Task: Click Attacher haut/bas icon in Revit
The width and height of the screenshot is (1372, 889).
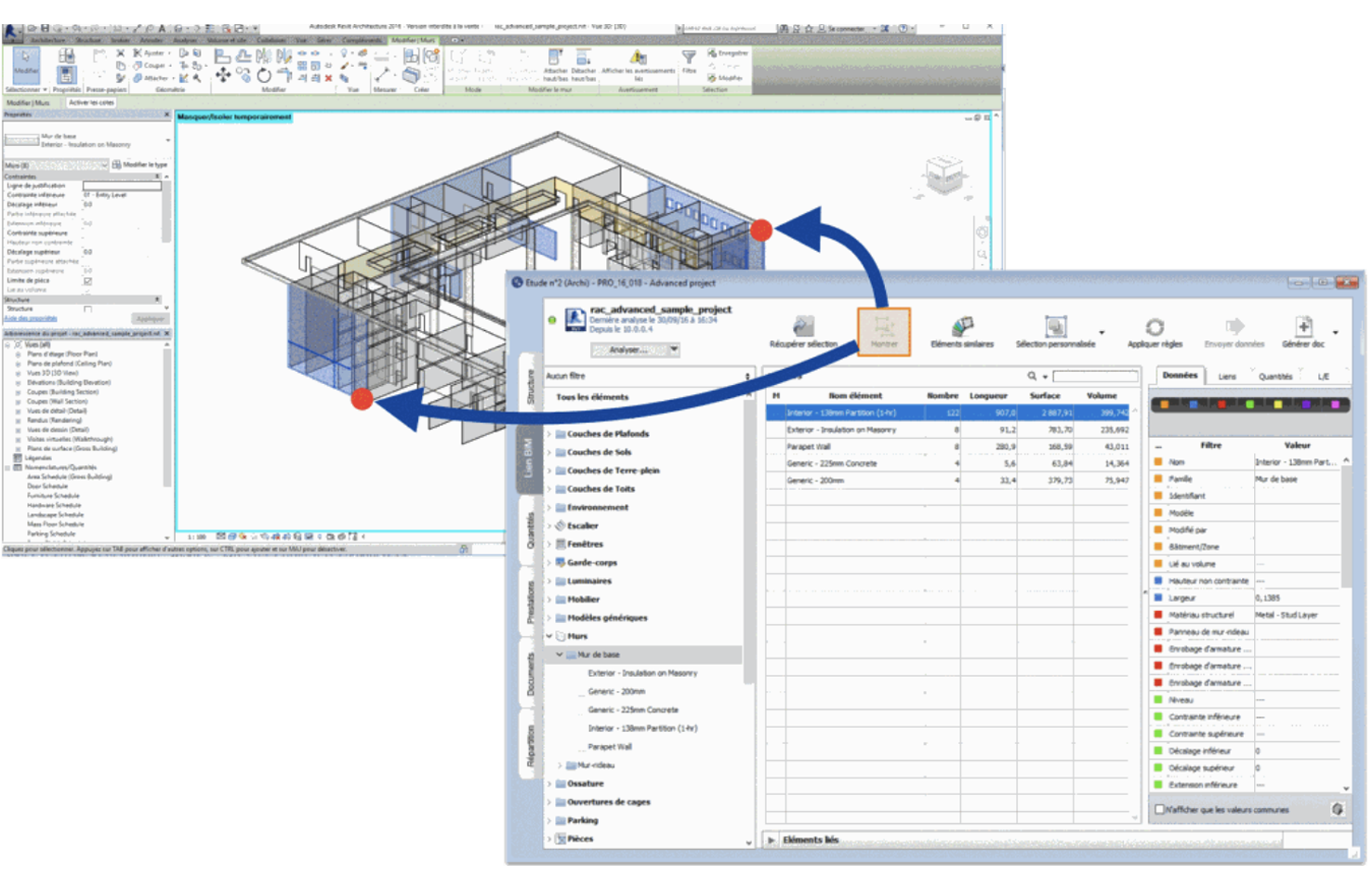Action: (x=555, y=58)
